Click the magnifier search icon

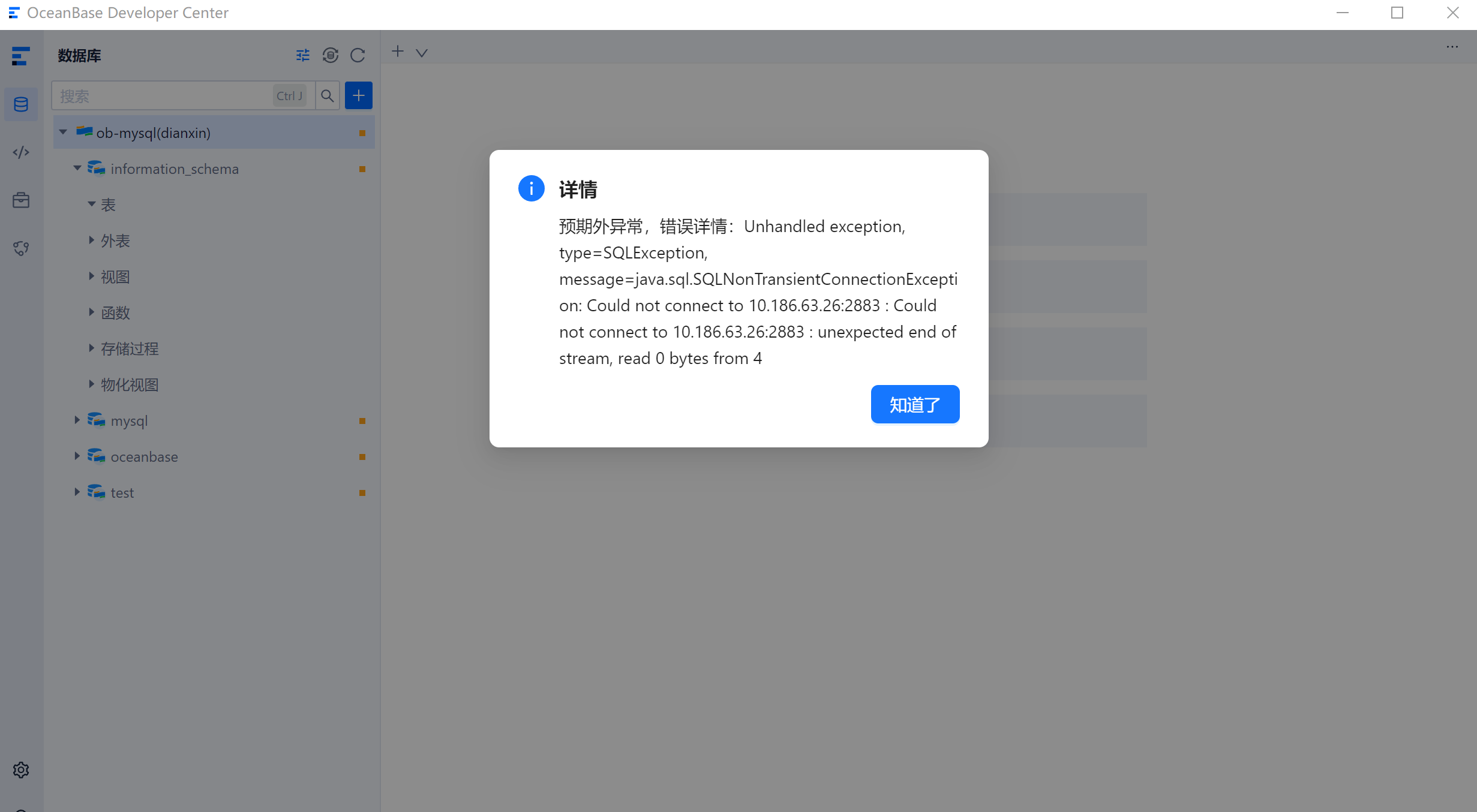[327, 96]
